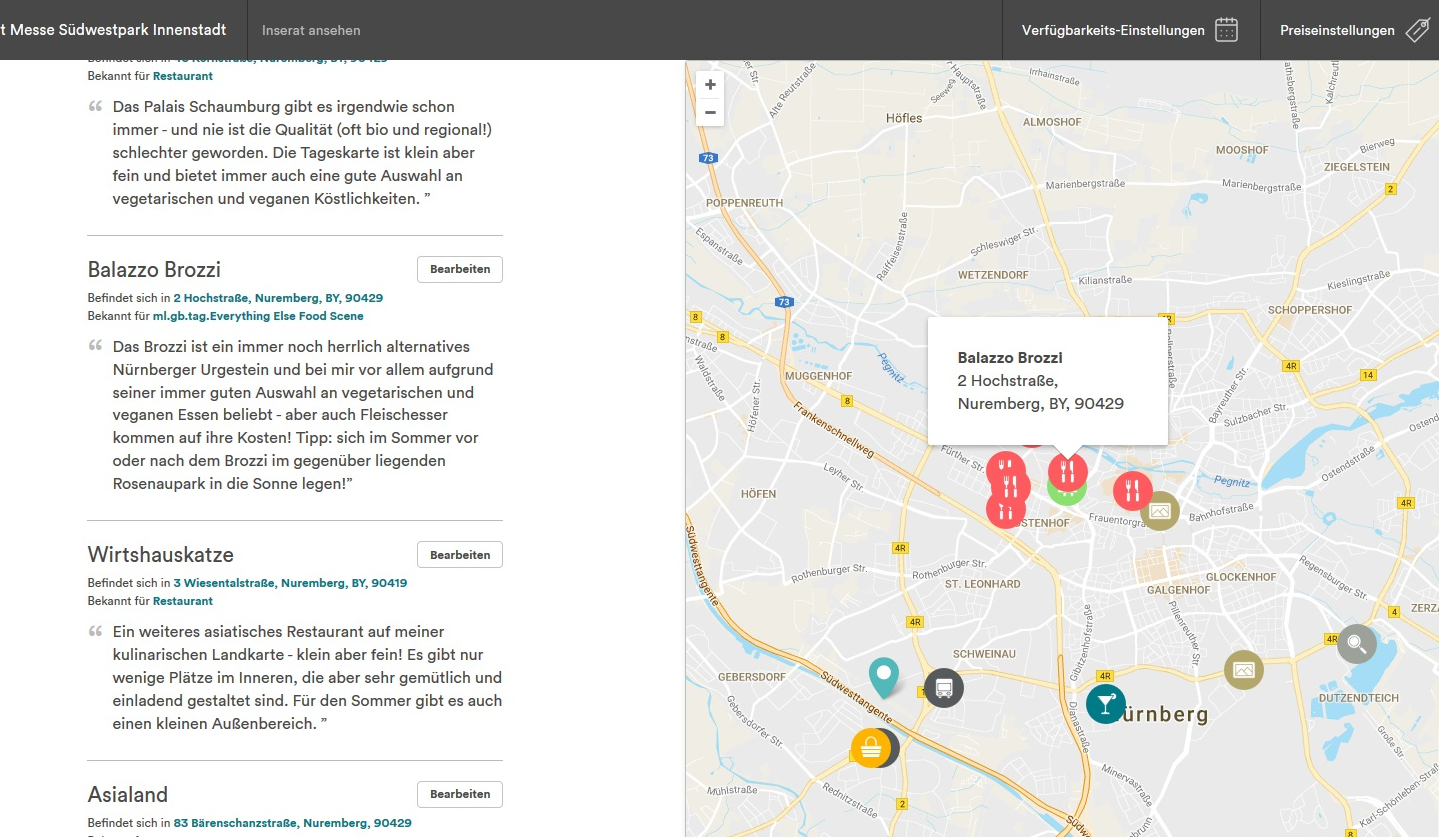This screenshot has width=1439, height=837.
Task: Click Inserat ansehen in the header
Action: [x=311, y=30]
